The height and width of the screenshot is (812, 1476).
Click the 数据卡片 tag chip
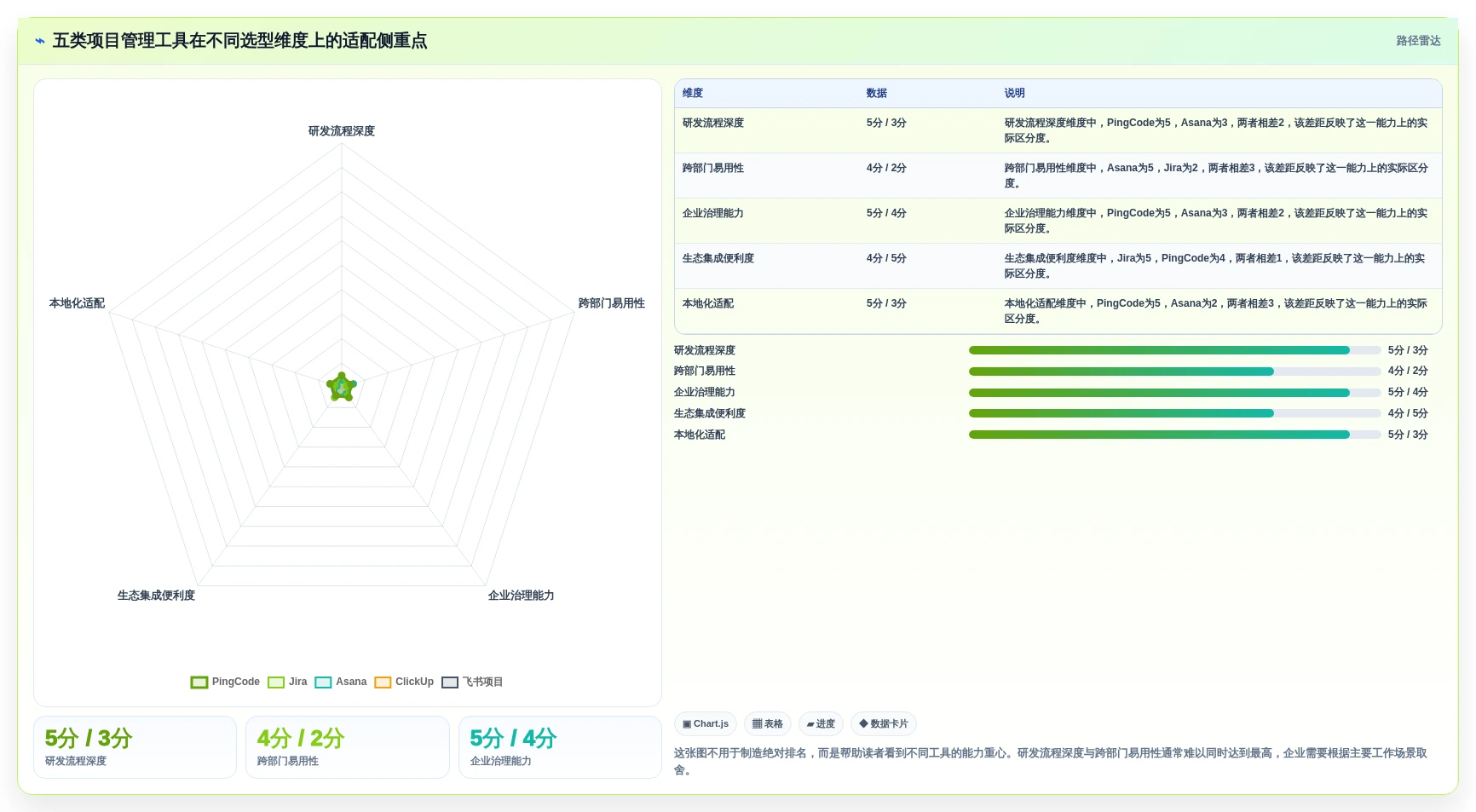coord(883,724)
